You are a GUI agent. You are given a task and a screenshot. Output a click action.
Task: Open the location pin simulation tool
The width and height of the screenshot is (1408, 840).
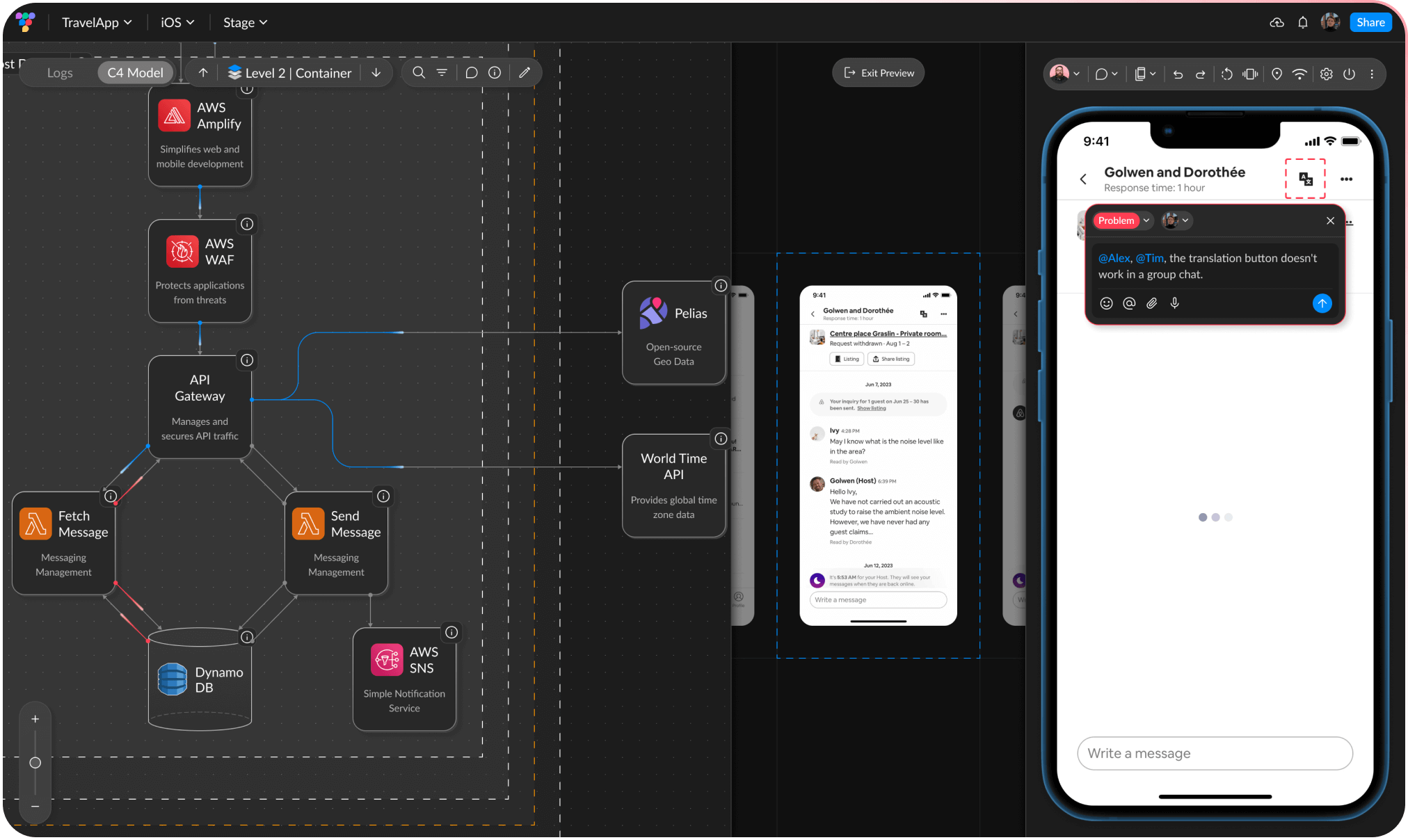[1277, 74]
